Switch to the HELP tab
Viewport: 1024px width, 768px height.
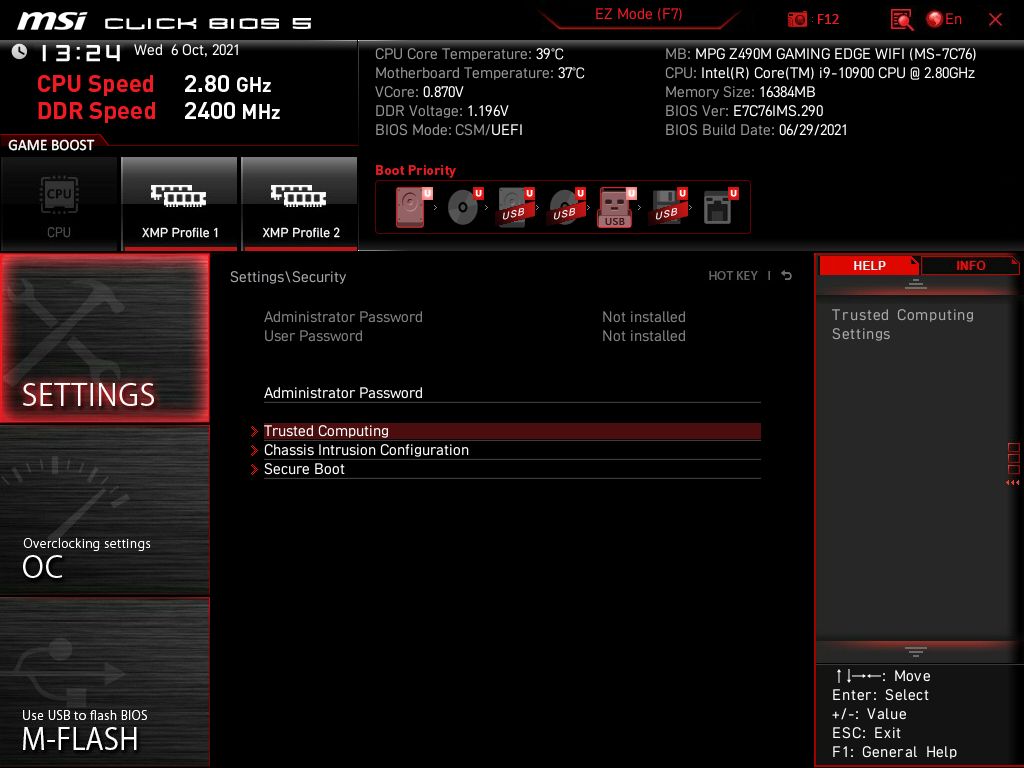(869, 266)
